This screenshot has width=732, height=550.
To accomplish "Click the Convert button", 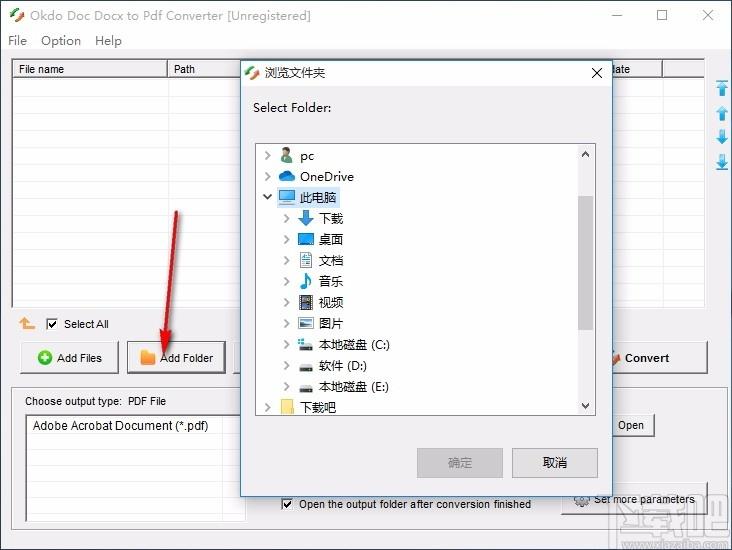I will (659, 358).
